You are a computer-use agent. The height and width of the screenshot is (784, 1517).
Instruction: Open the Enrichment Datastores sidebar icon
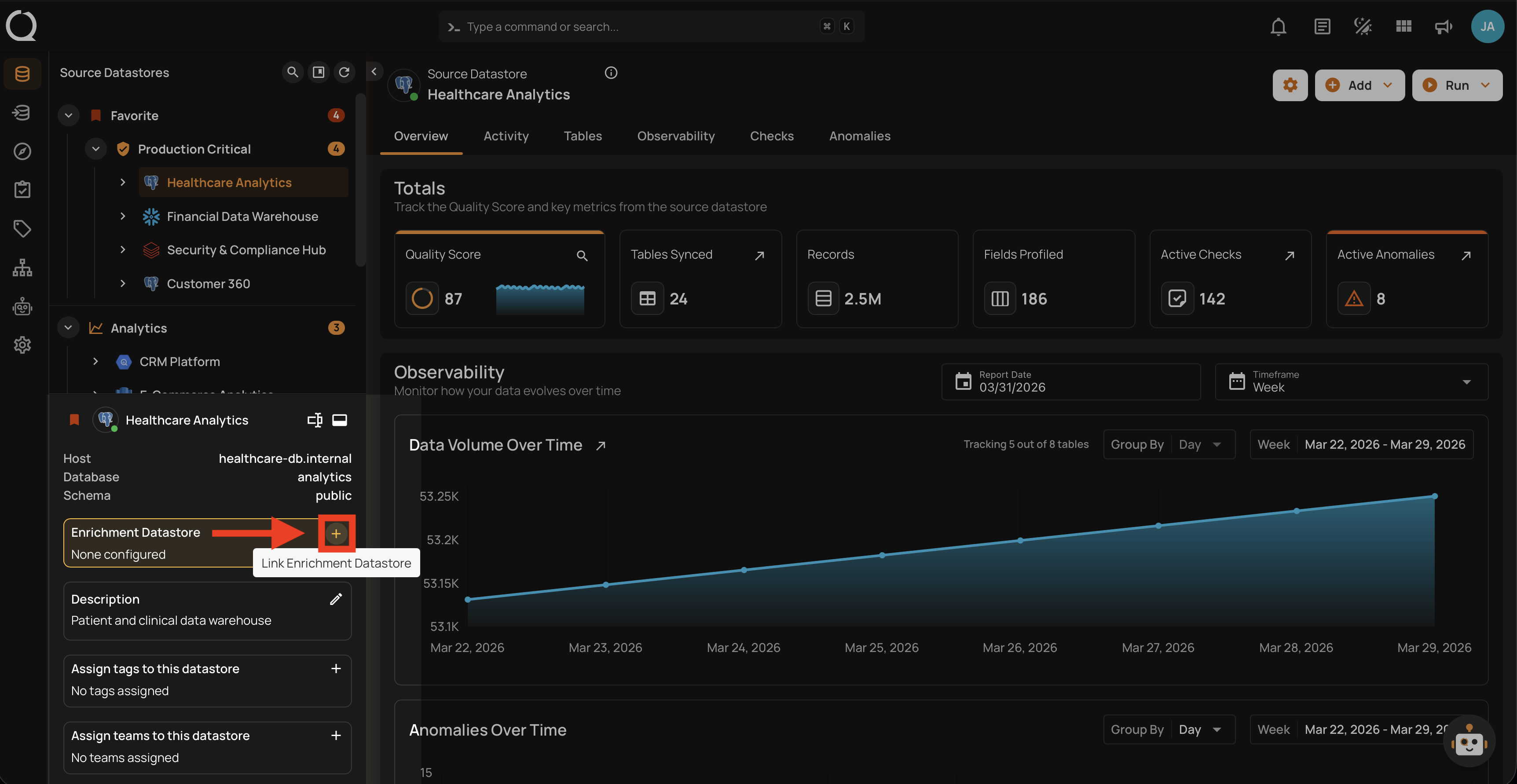(x=22, y=113)
